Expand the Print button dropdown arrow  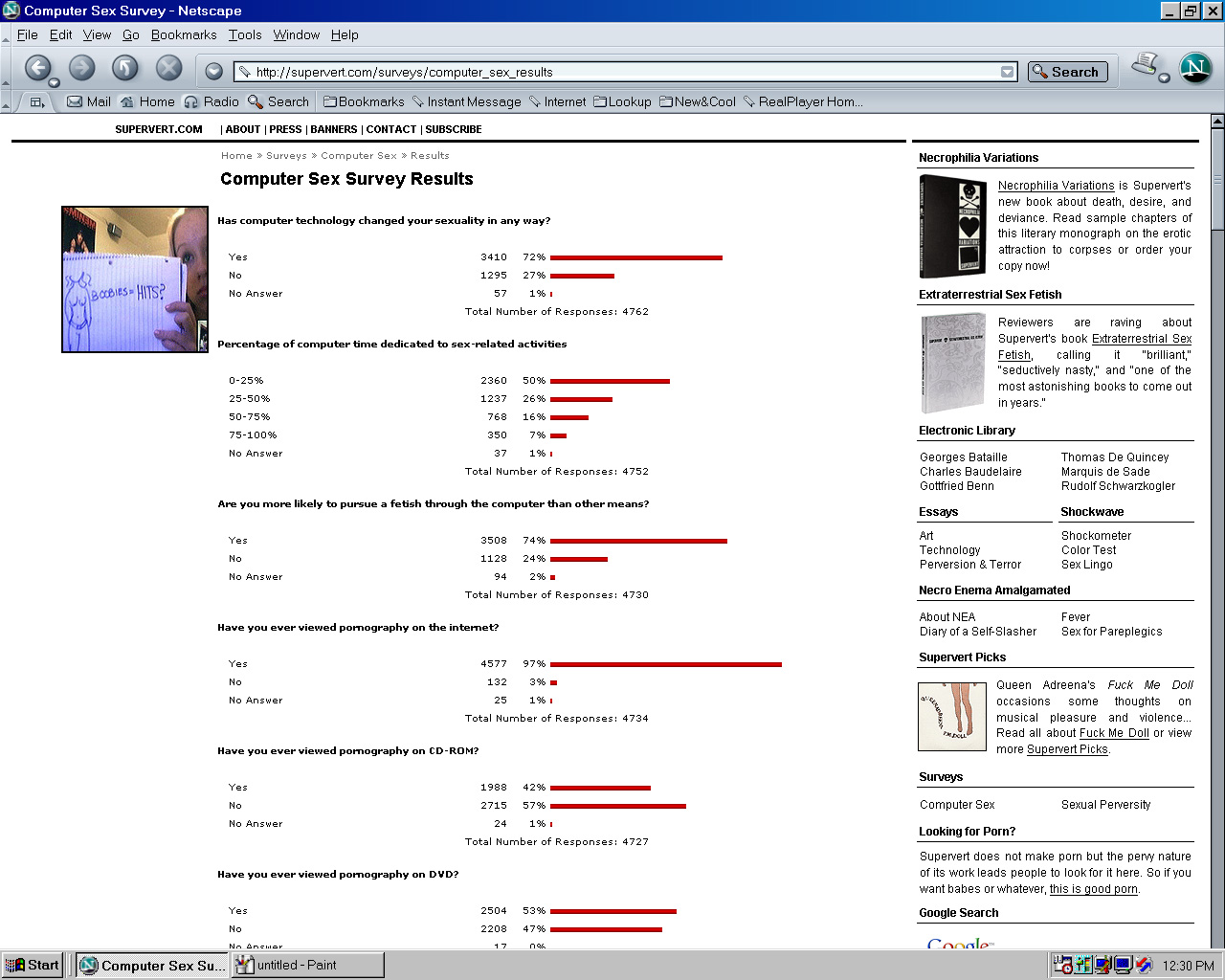coord(1165,78)
